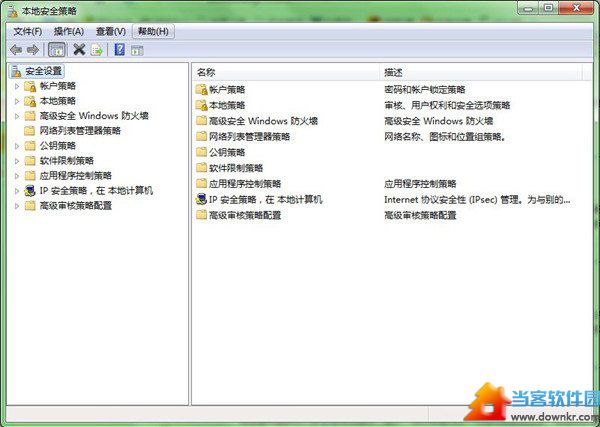This screenshot has height=427, width=600.
Task: Click the 软件限制策略 folder icon in list
Action: (x=201, y=168)
